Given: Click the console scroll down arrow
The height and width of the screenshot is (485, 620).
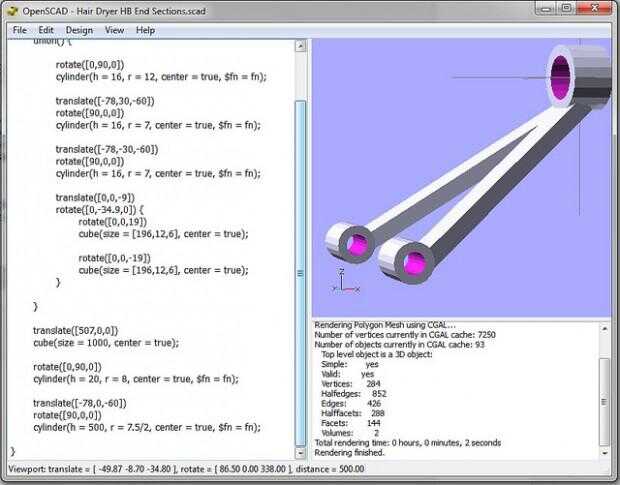Looking at the screenshot, I should point(604,453).
